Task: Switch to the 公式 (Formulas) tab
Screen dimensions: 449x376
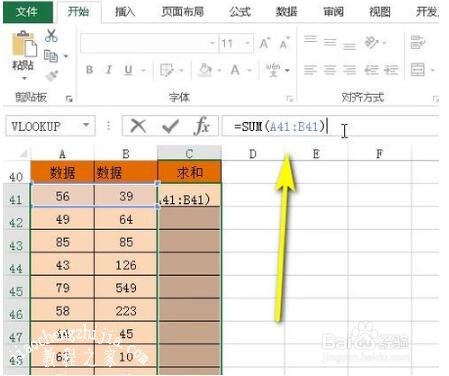Action: coord(240,12)
